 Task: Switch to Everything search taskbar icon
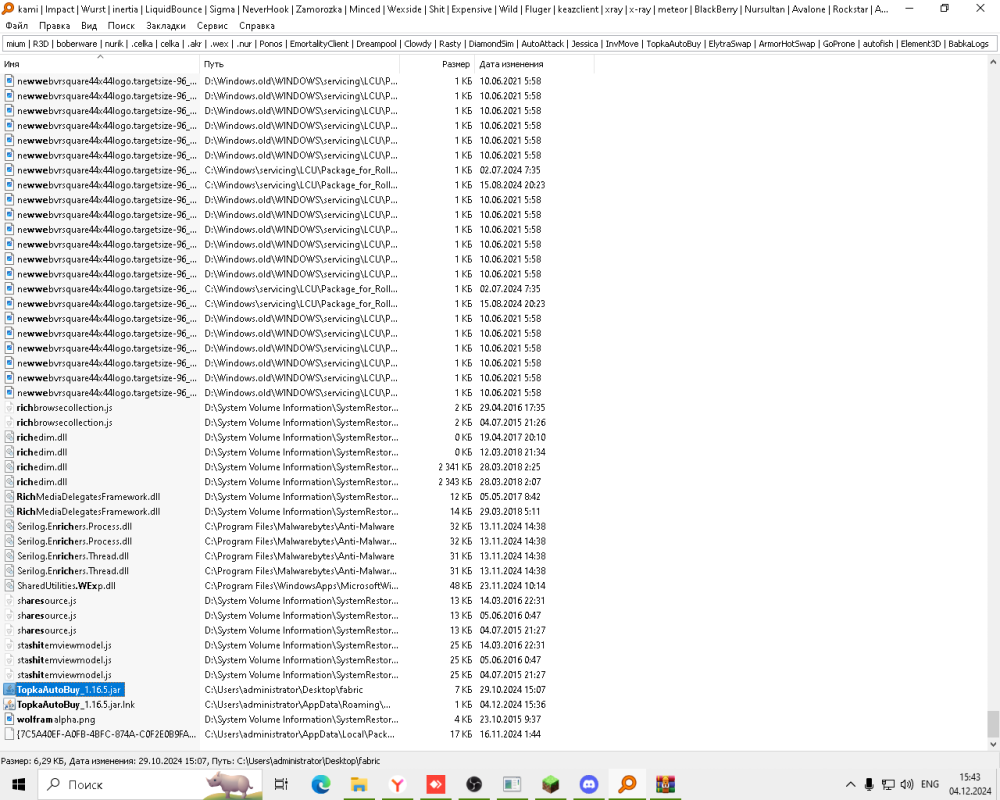[627, 784]
